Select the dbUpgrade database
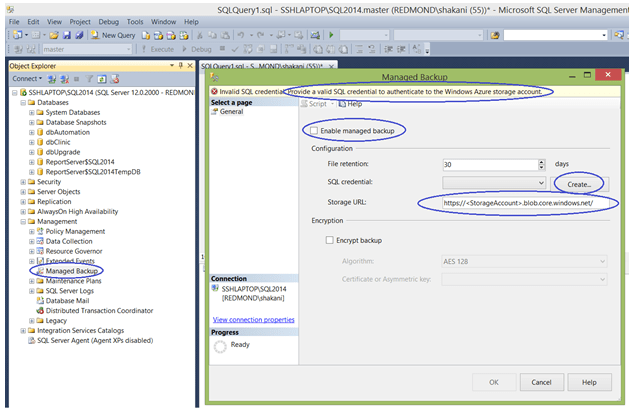635x416 pixels. [63, 152]
